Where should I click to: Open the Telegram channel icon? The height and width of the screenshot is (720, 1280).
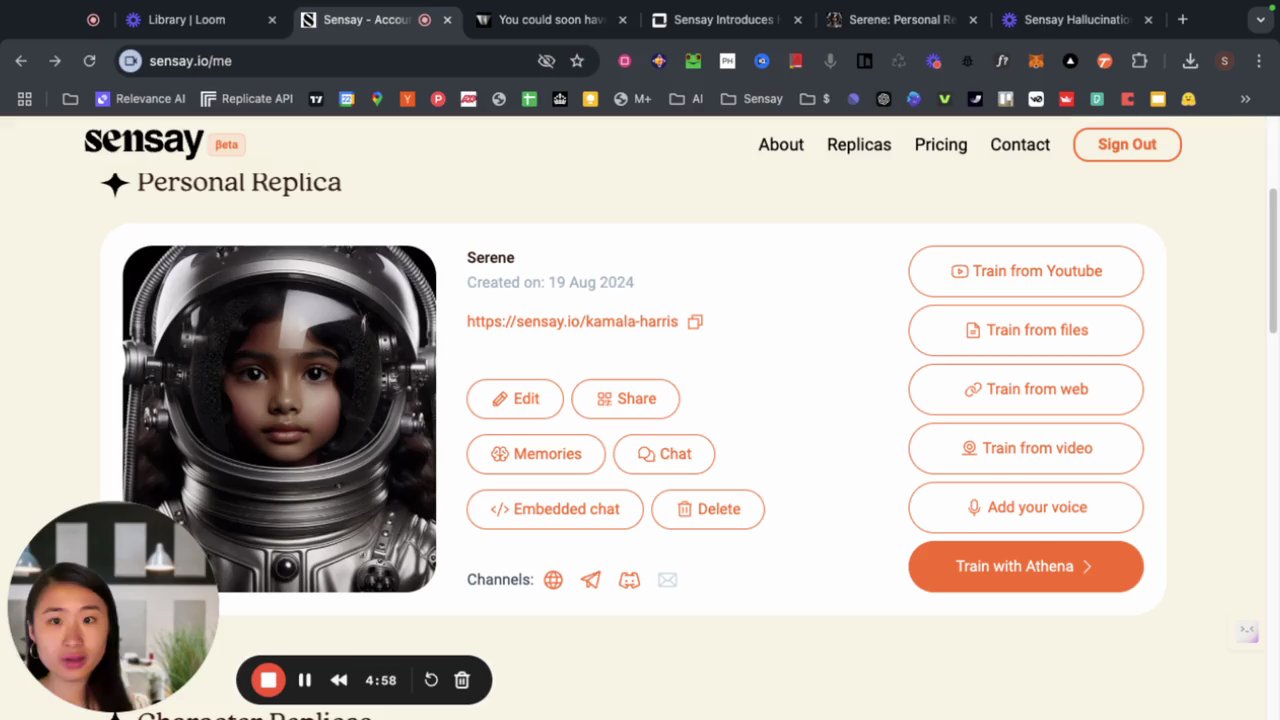pos(591,580)
